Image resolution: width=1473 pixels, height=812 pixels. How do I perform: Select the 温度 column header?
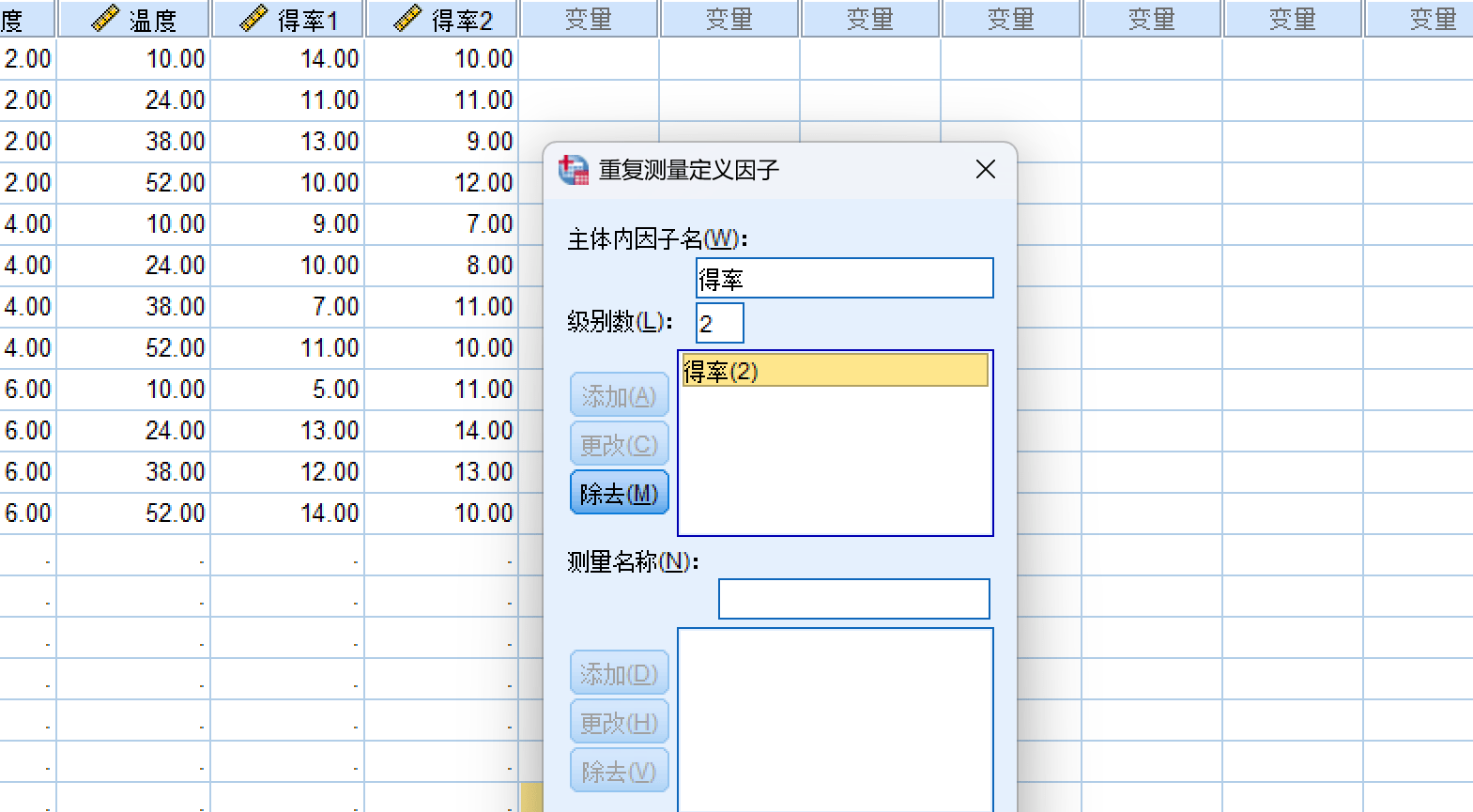pyautogui.click(x=152, y=19)
